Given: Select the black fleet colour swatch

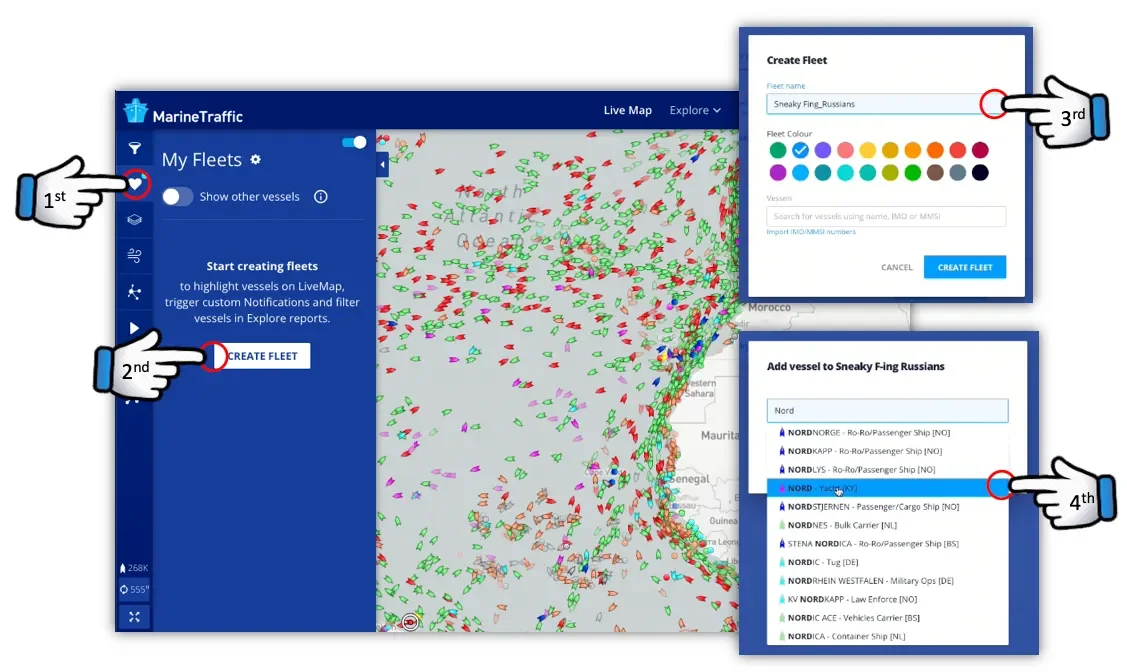Looking at the screenshot, I should 980,172.
